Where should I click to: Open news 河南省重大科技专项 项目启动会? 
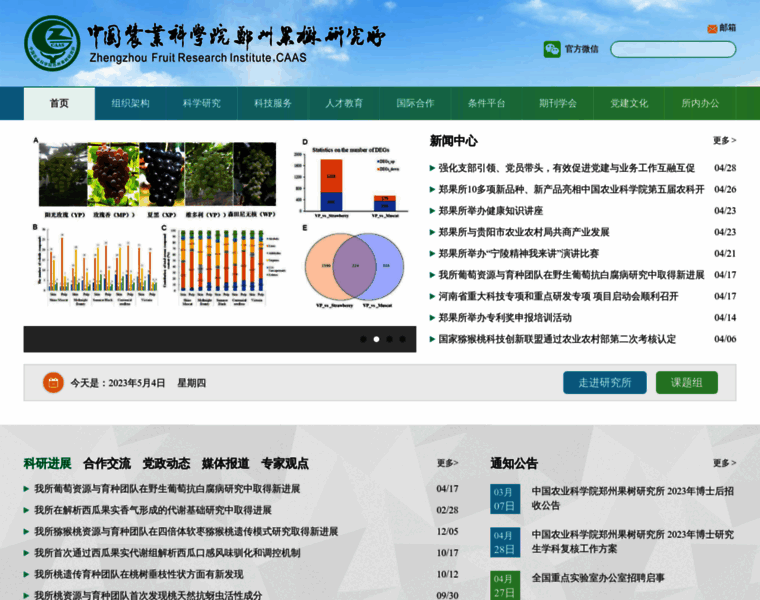pos(558,296)
